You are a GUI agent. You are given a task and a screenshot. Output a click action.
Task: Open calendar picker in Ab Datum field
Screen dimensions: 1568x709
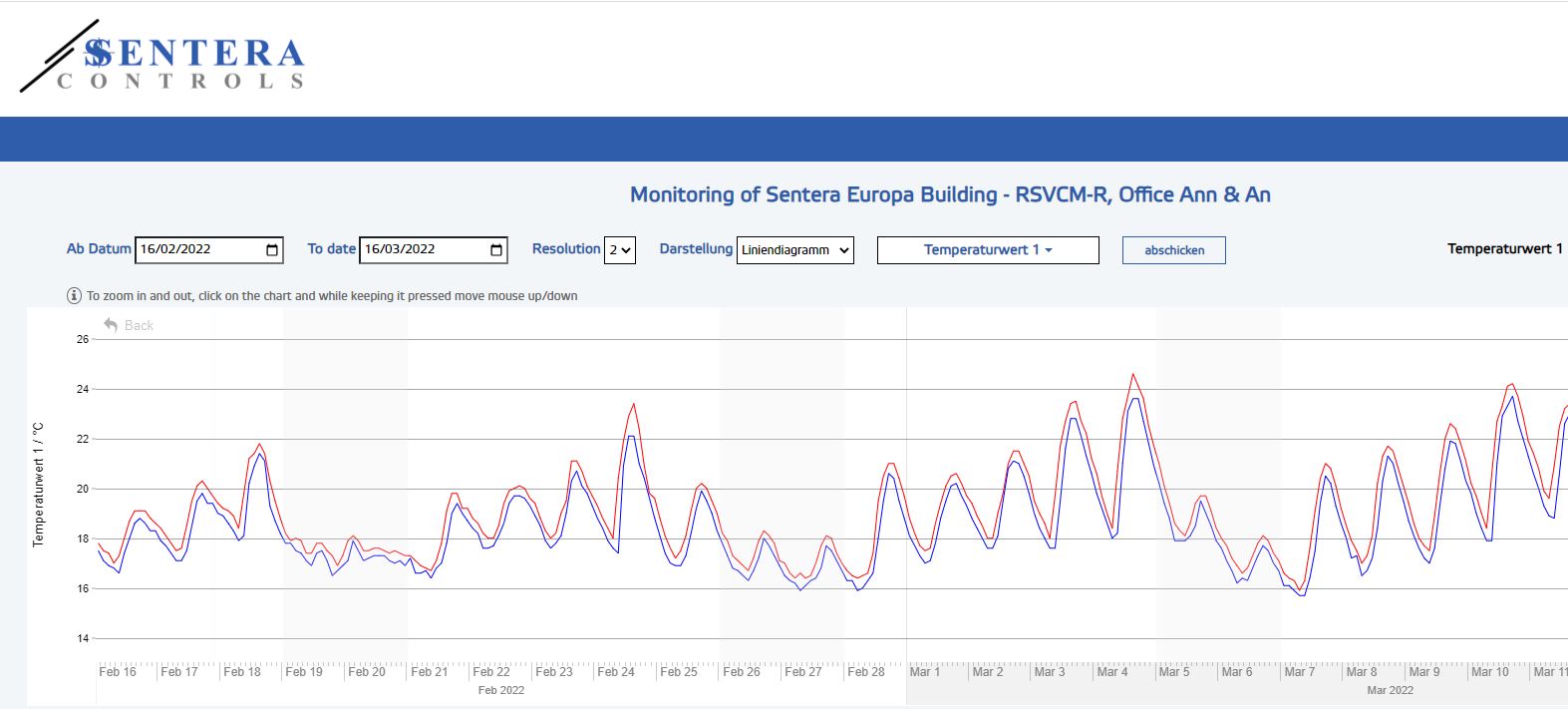(x=272, y=250)
